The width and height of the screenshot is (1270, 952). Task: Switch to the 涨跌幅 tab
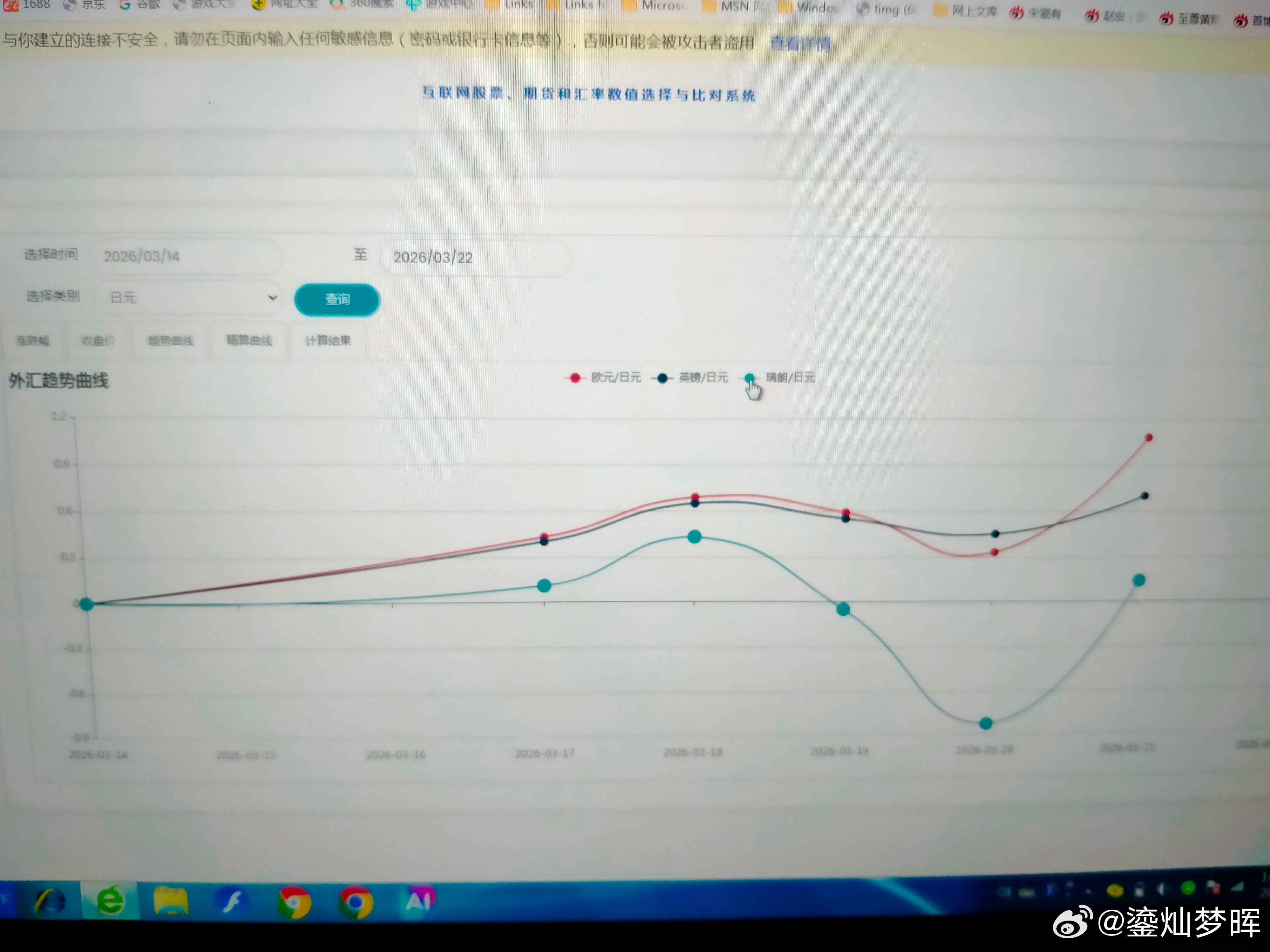click(33, 341)
